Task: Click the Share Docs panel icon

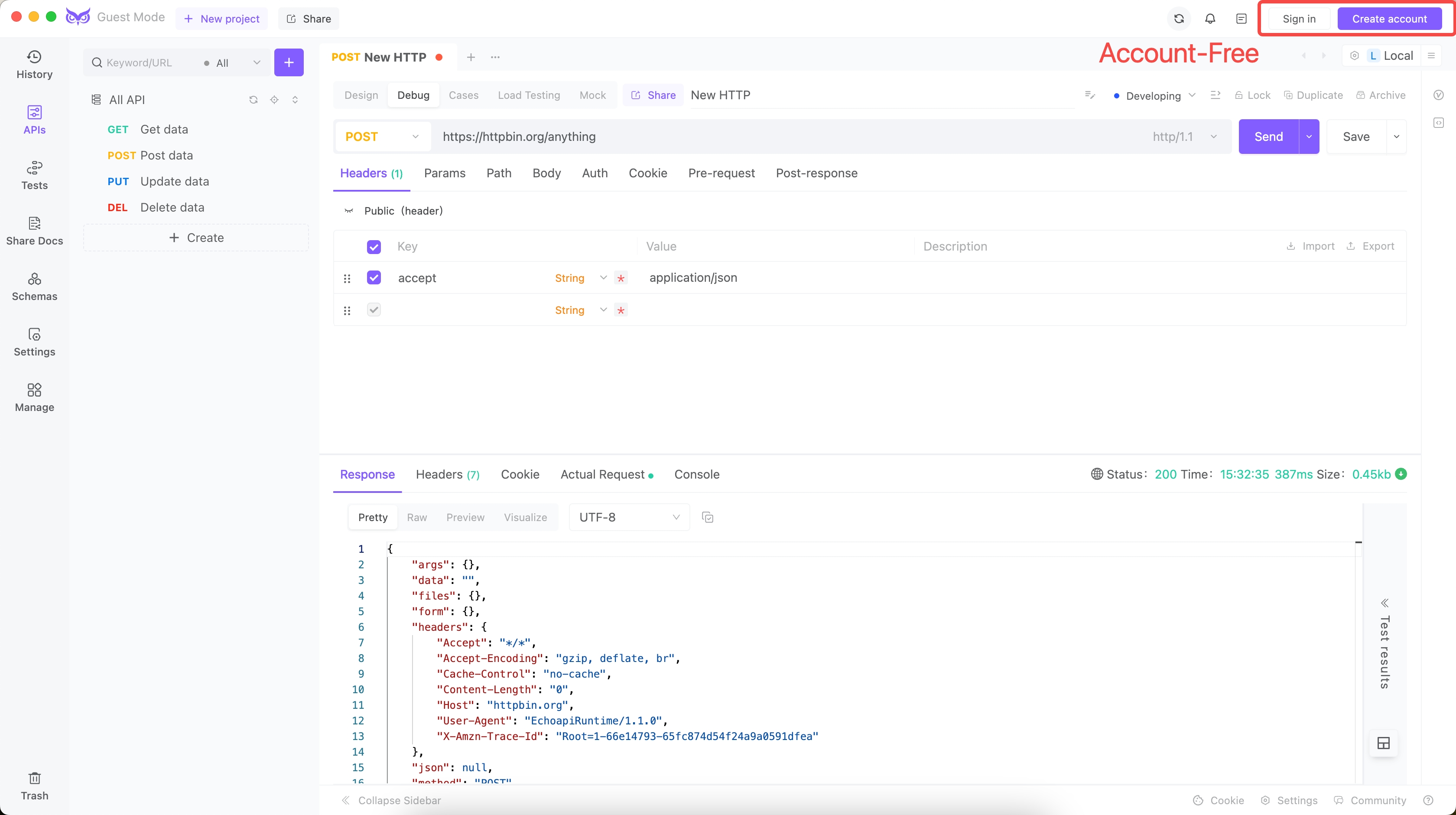Action: (x=34, y=223)
